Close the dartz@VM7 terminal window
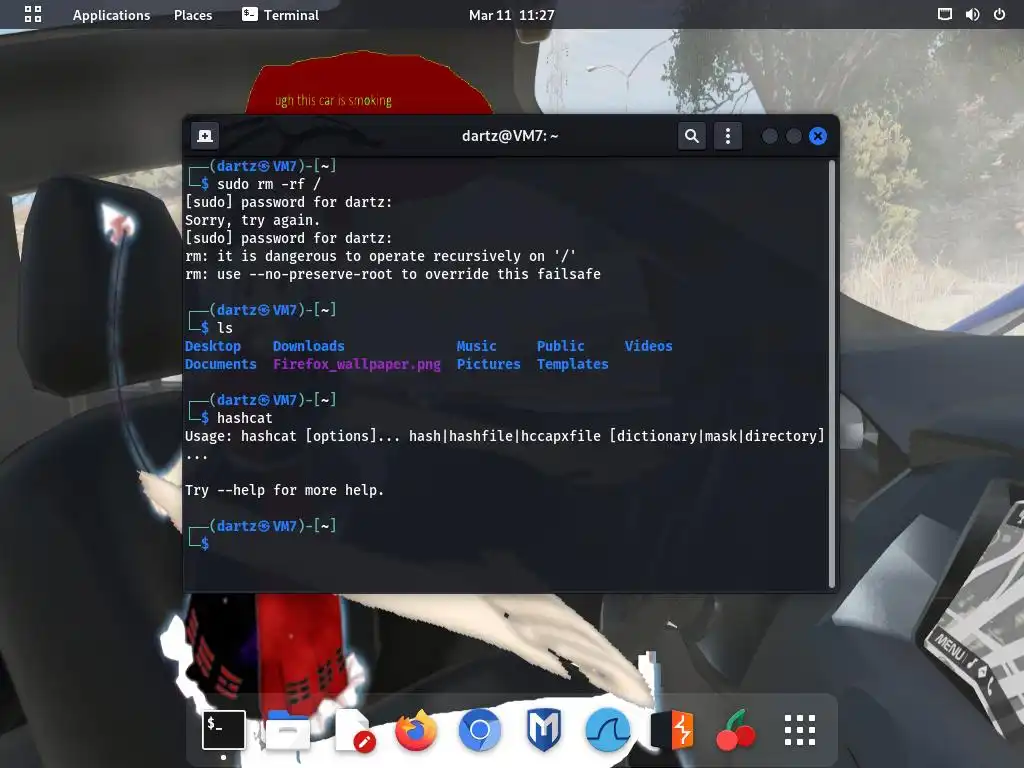1024x768 pixels. pyautogui.click(x=818, y=136)
